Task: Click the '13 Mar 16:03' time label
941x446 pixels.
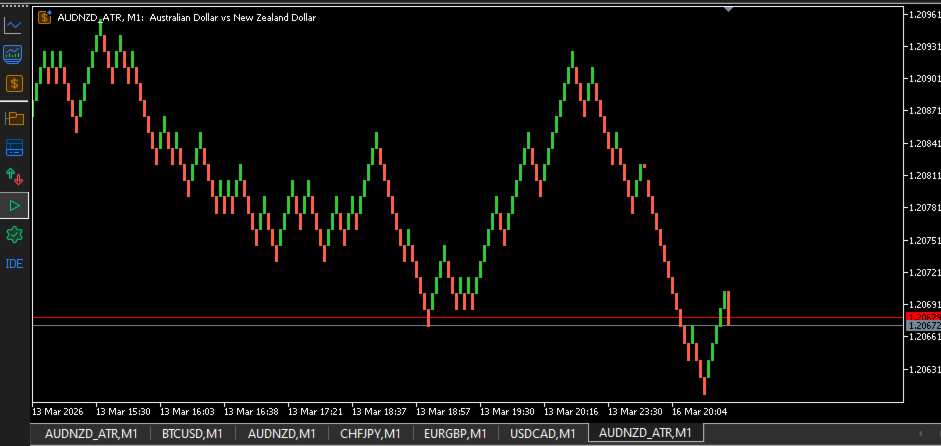Action: (x=187, y=412)
